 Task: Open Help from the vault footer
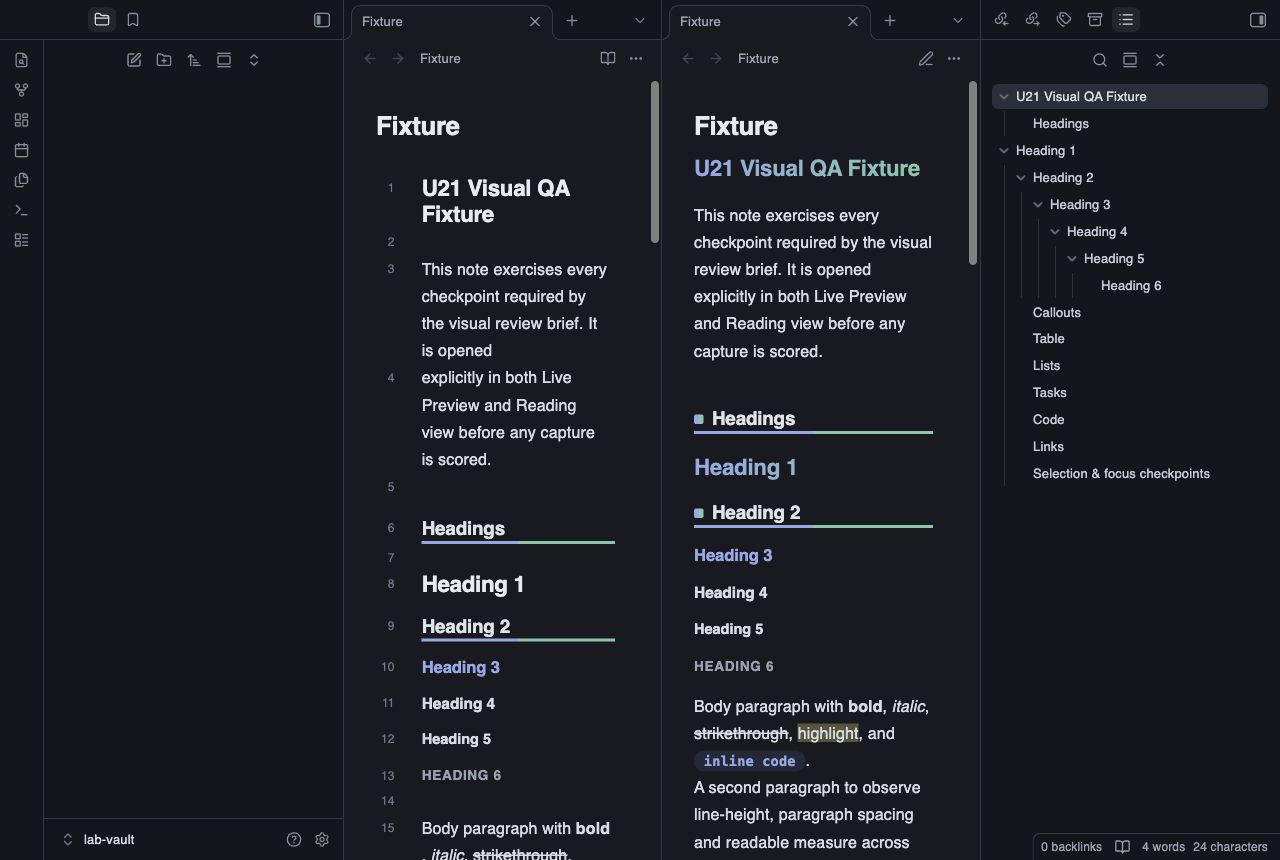coord(294,840)
